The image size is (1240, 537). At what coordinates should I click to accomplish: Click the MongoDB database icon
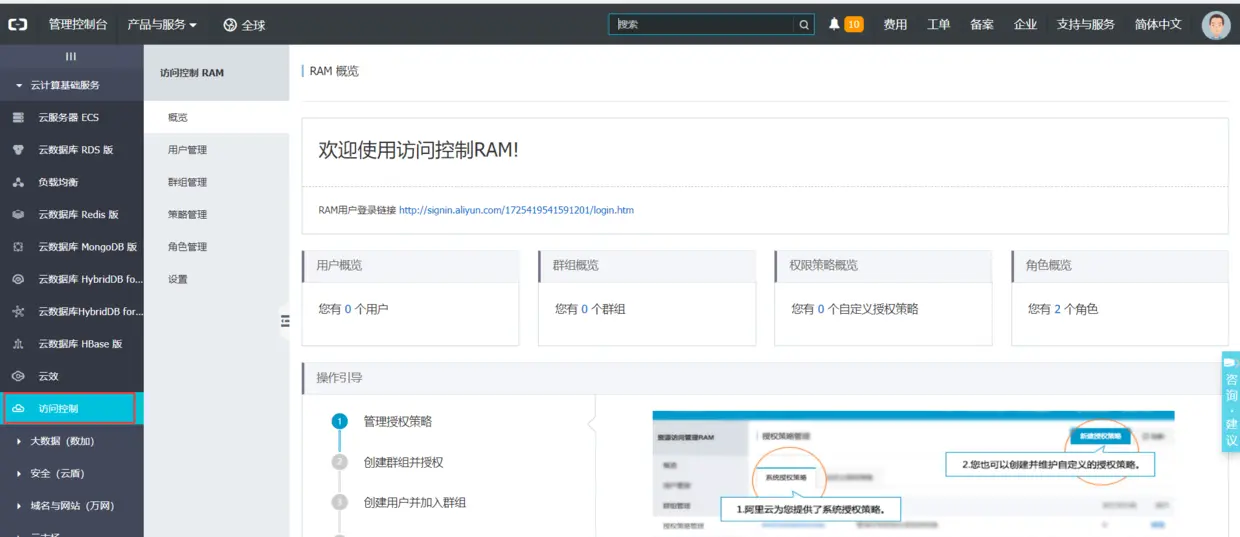pos(18,247)
